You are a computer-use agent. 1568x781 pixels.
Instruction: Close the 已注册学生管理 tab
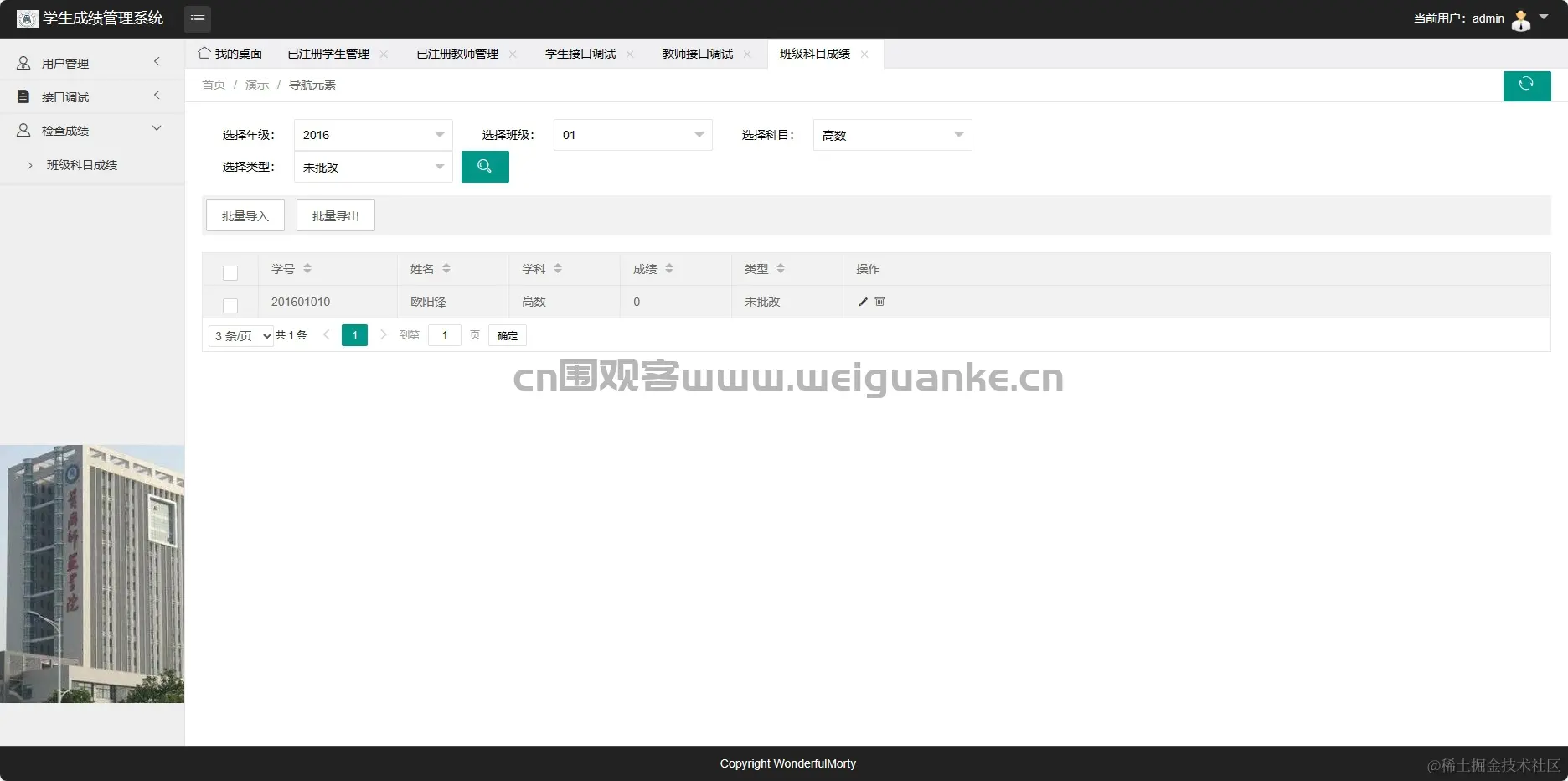[x=384, y=54]
